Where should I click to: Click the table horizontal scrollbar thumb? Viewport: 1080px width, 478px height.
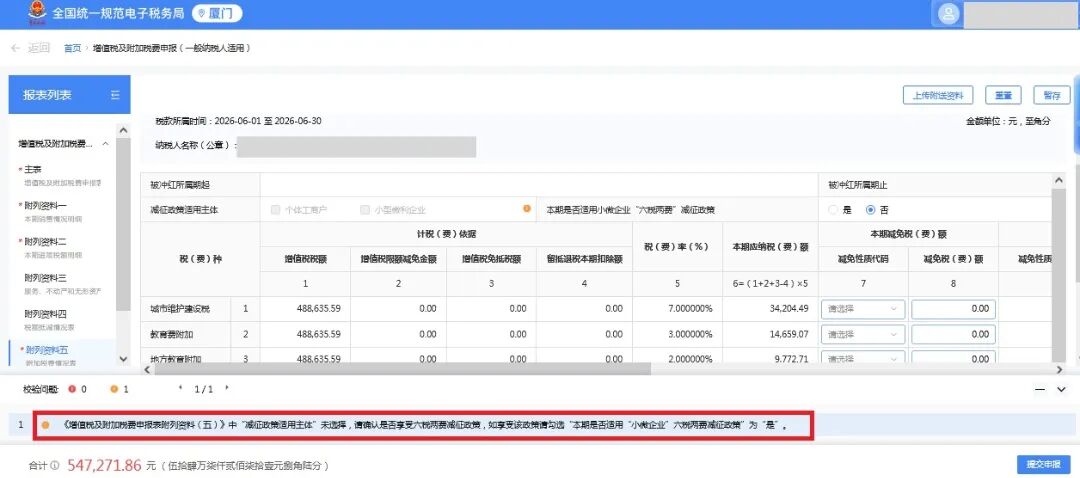click(x=402, y=369)
